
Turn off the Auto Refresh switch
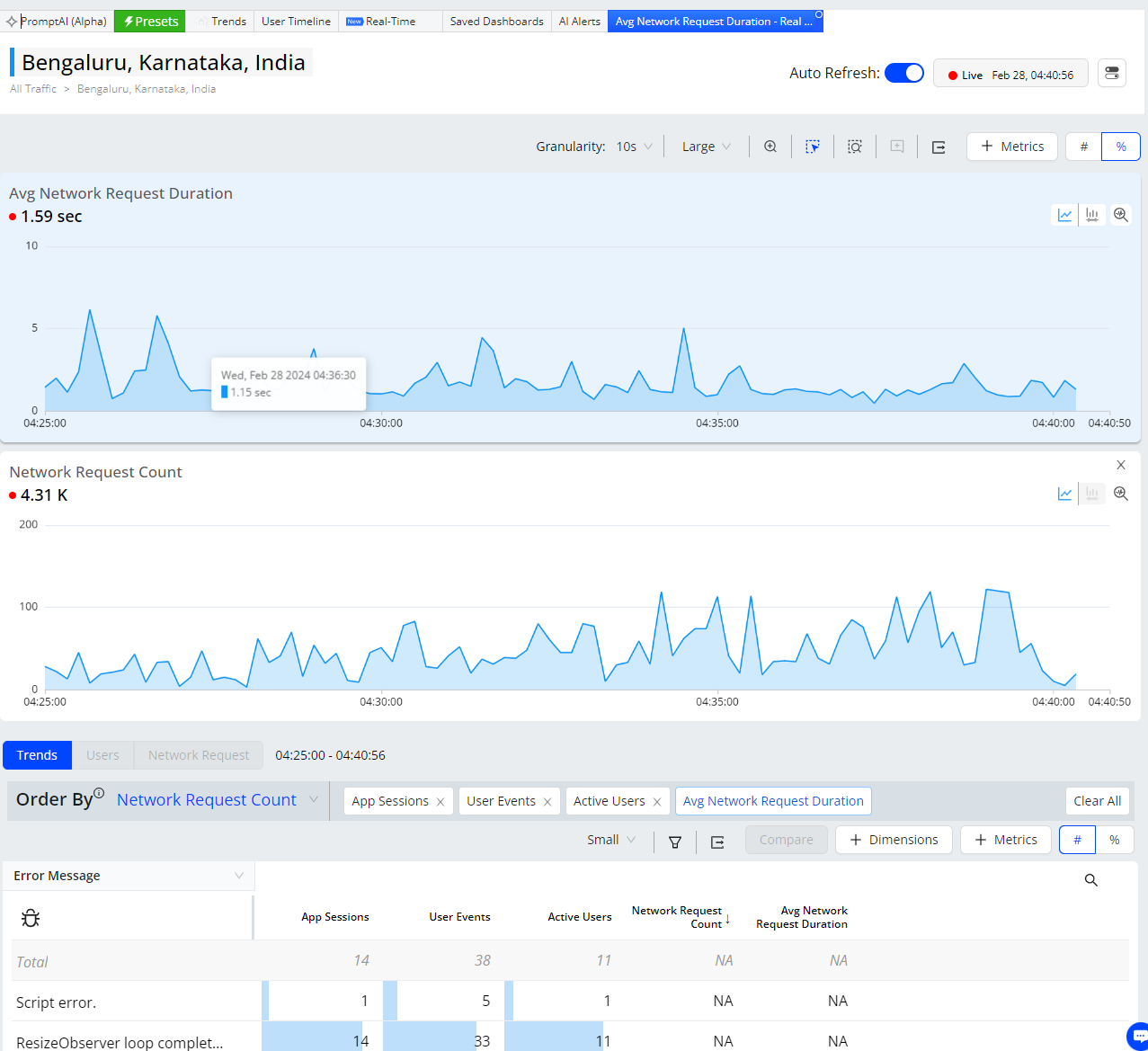(x=903, y=74)
